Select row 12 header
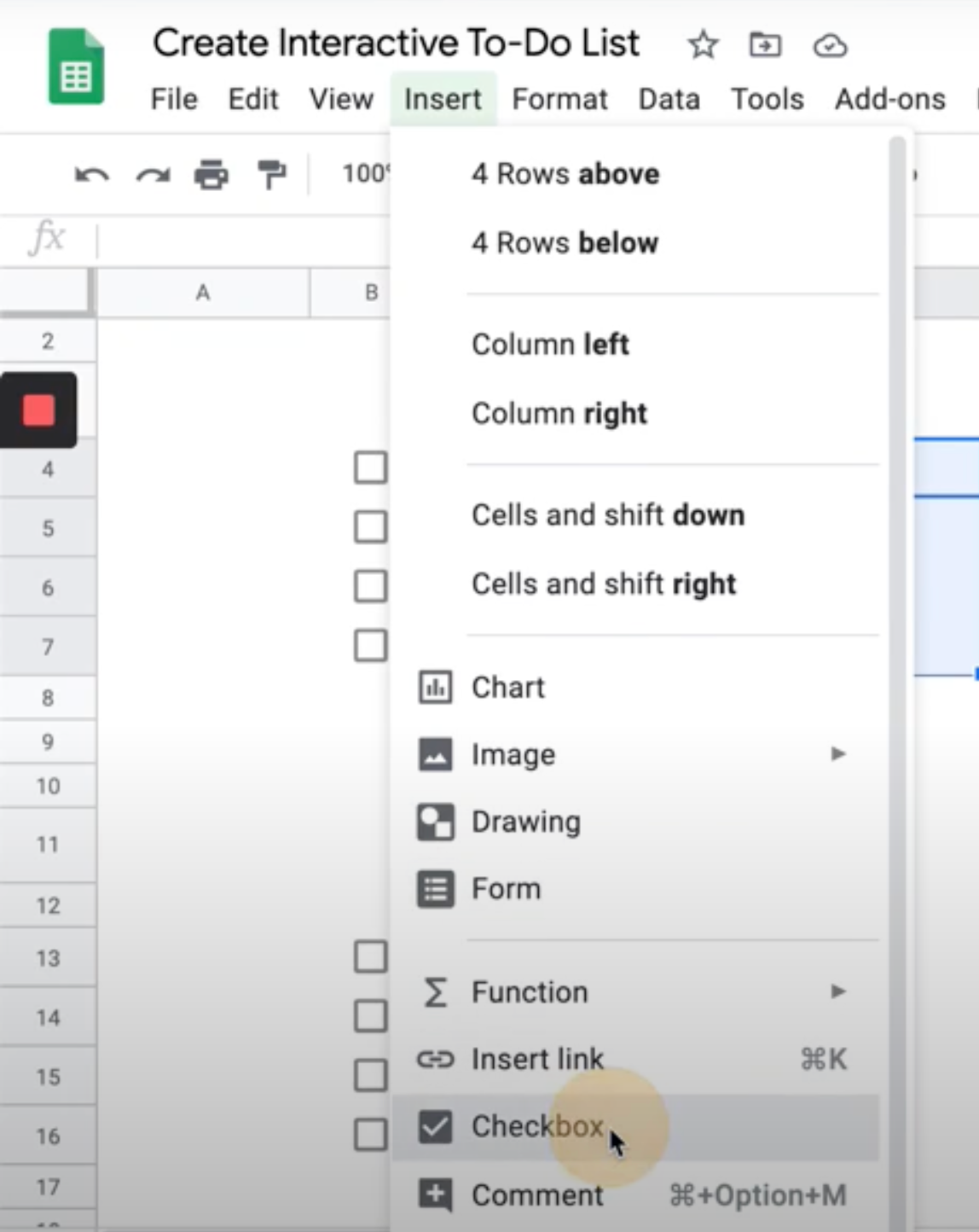Image resolution: width=979 pixels, height=1232 pixels. pyautogui.click(x=48, y=905)
